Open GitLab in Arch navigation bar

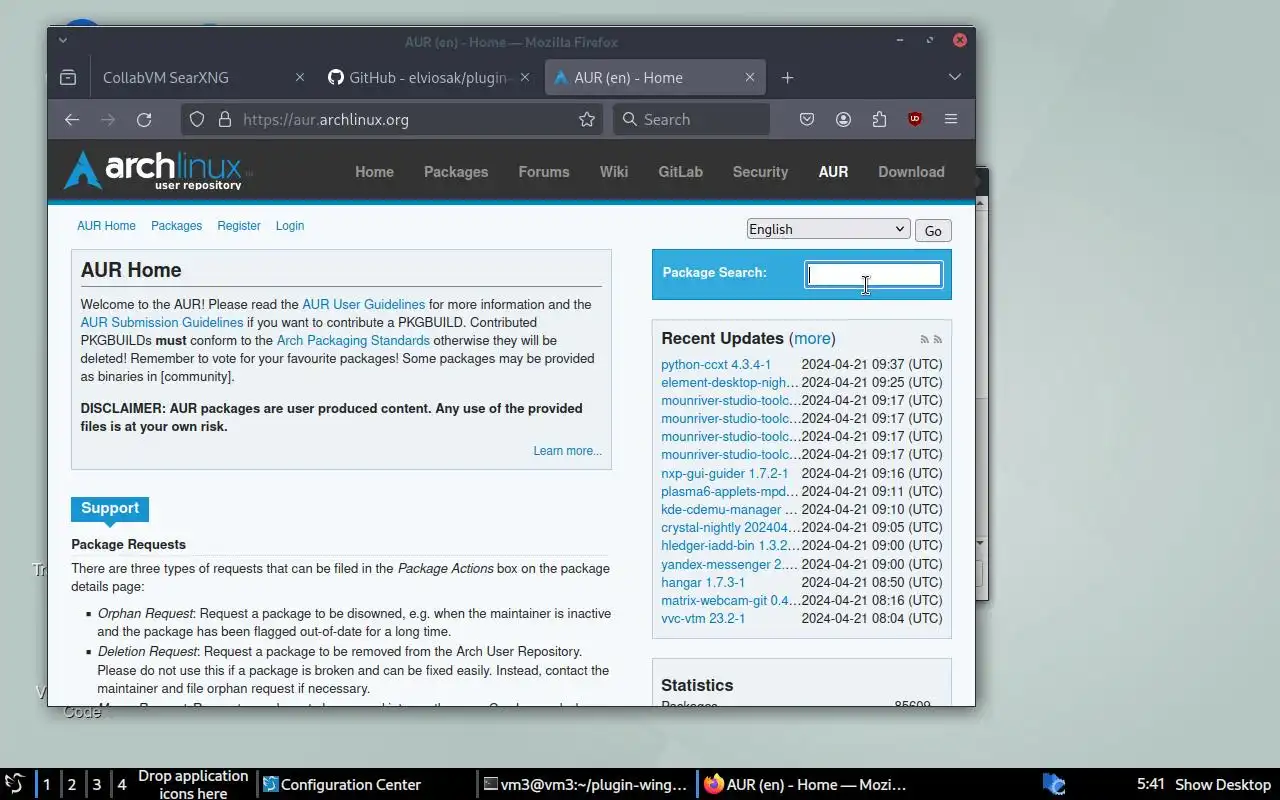tap(680, 172)
